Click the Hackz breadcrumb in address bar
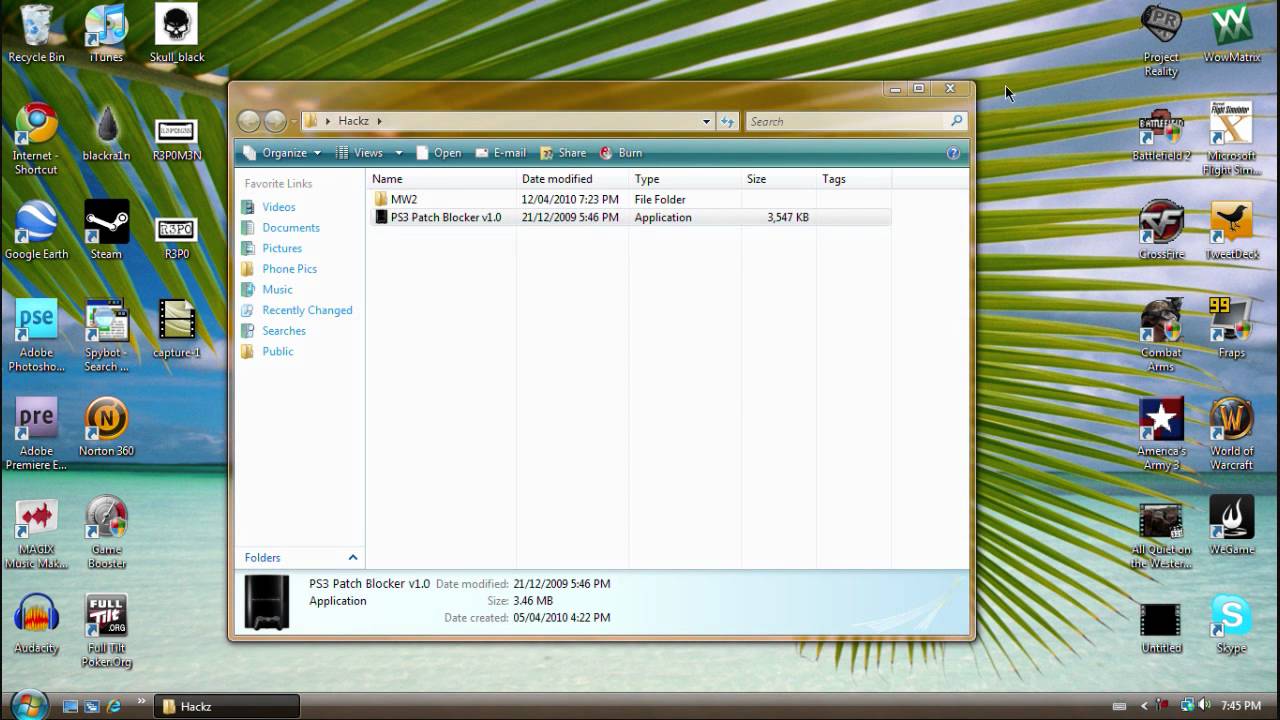1280x720 pixels. click(x=353, y=121)
